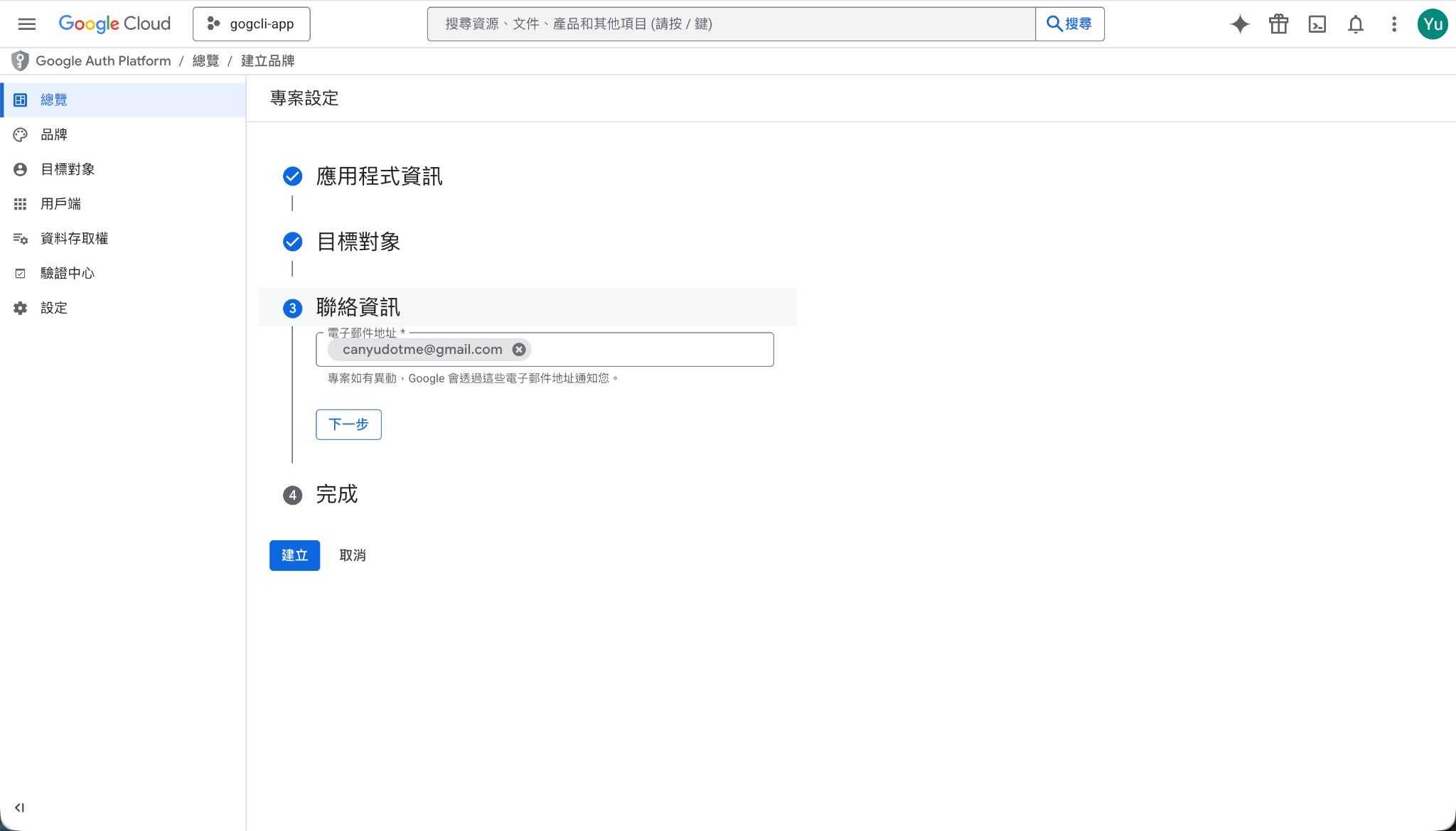
Task: Expand the 應用程式資訊 completed step
Action: click(378, 176)
